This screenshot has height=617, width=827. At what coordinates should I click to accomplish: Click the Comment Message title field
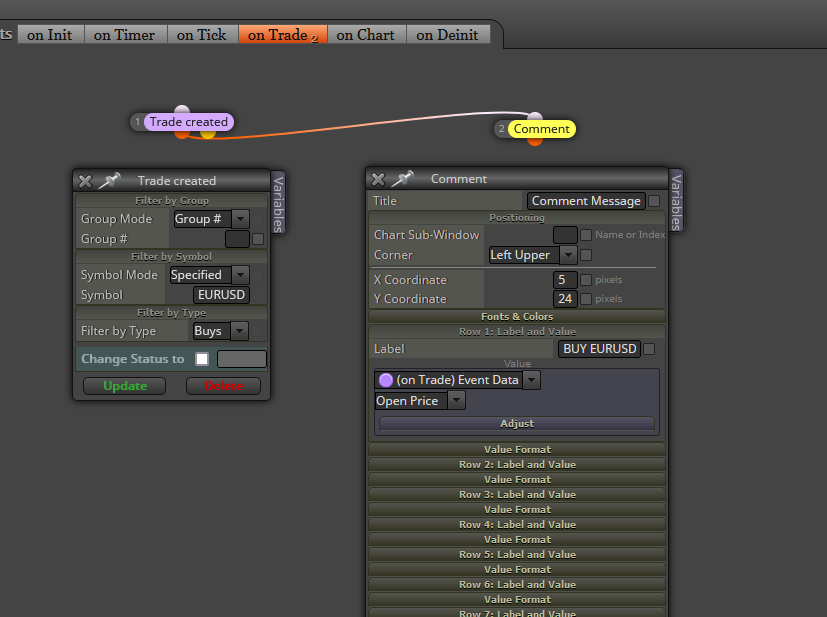586,201
